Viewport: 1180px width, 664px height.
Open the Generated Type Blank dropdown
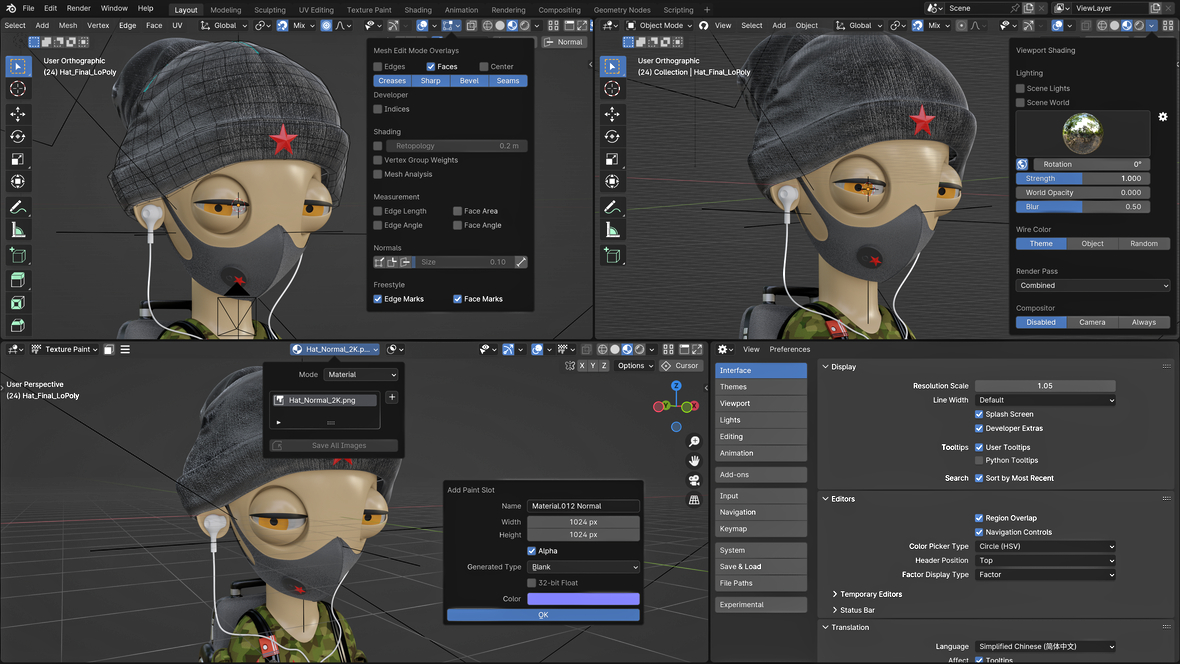click(x=584, y=567)
